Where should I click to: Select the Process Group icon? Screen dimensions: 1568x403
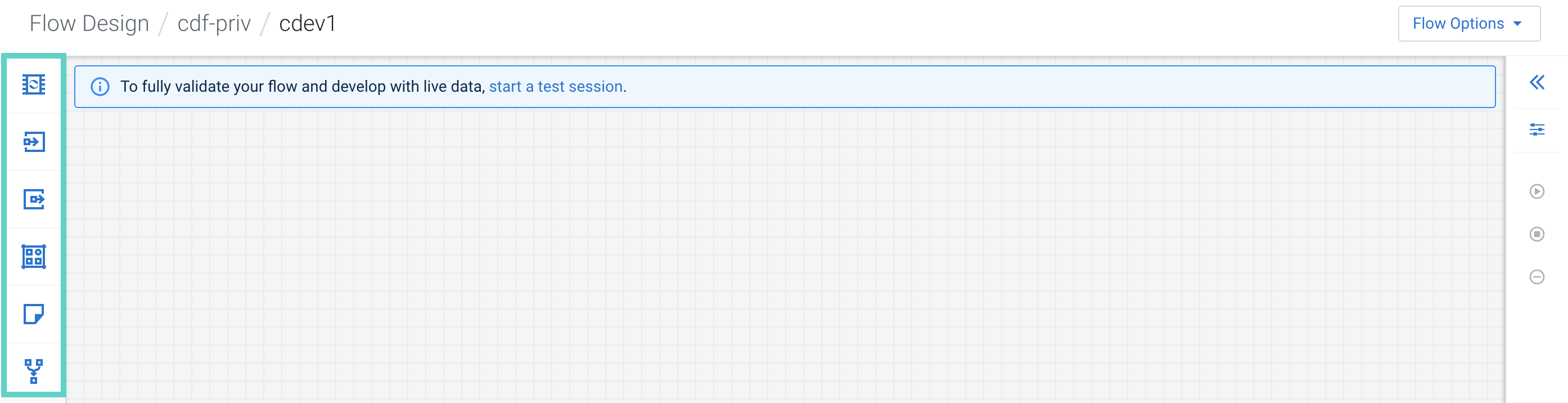click(34, 256)
